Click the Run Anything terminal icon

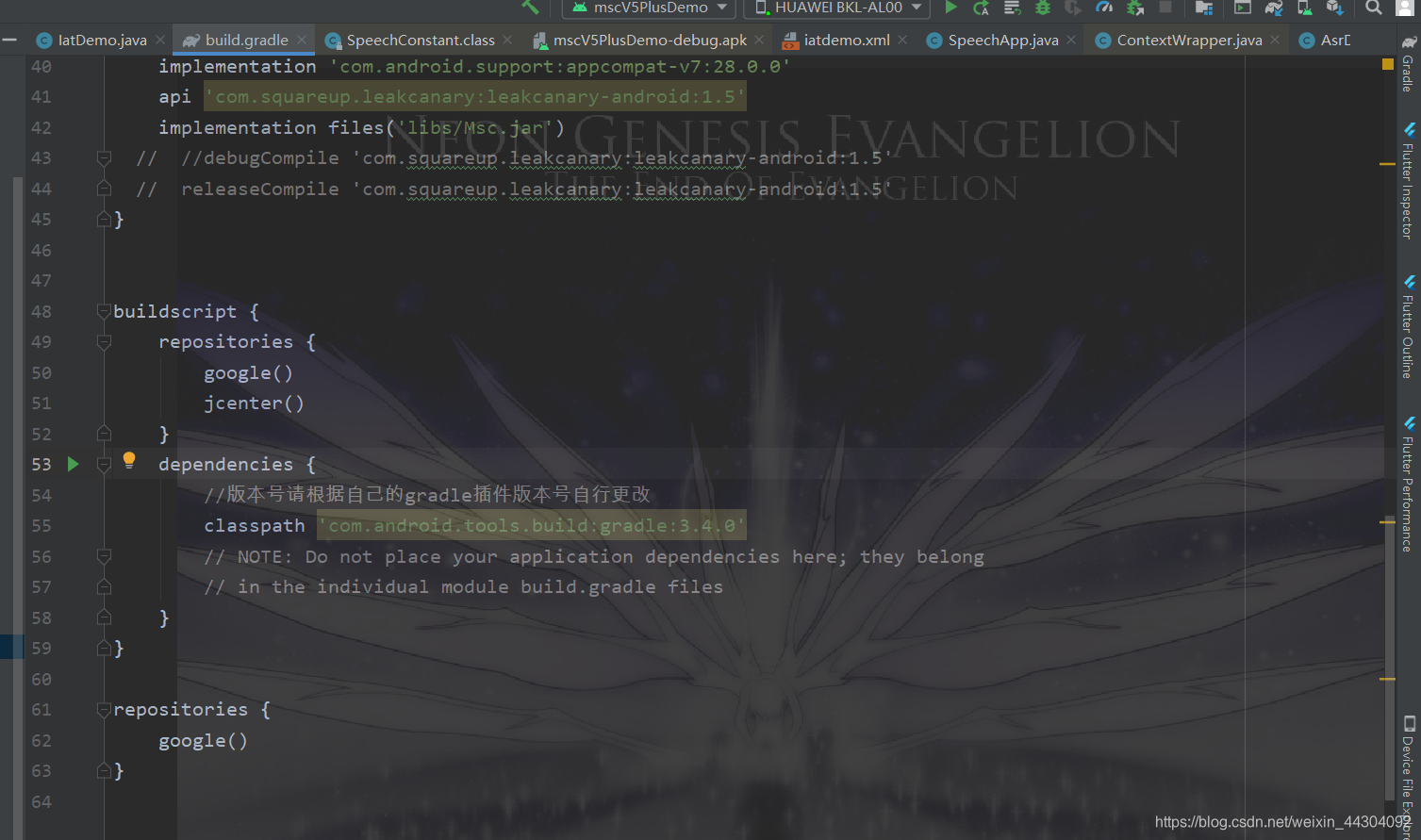(1243, 8)
